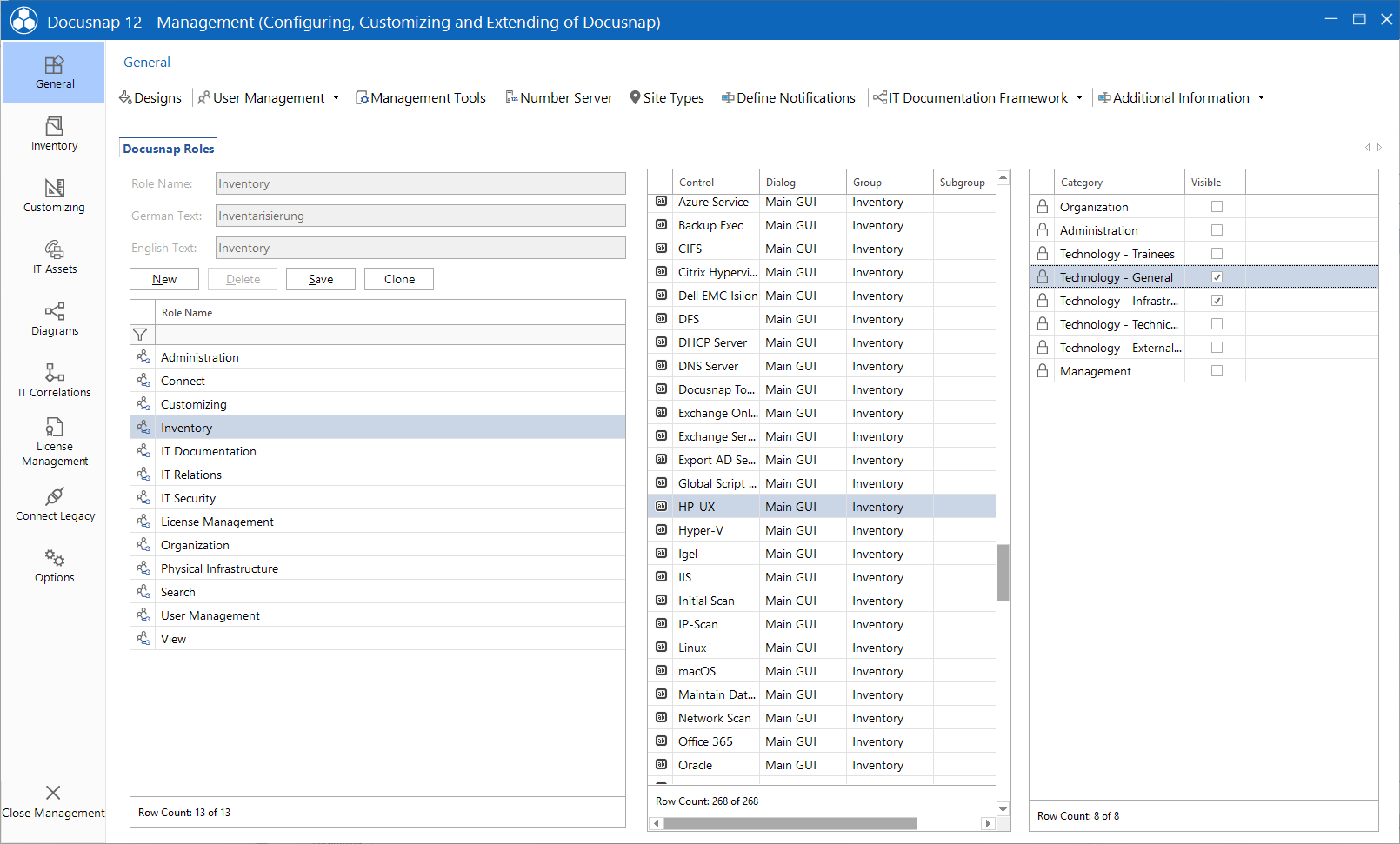Click the Docusnap logo in the title bar
1400x844 pixels.
(23, 21)
